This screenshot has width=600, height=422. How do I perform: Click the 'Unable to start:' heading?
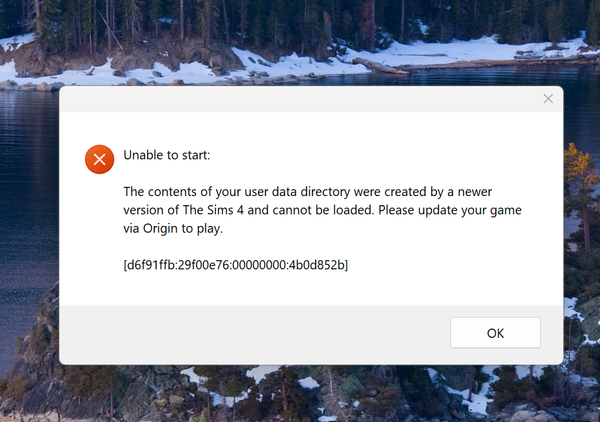click(x=167, y=155)
